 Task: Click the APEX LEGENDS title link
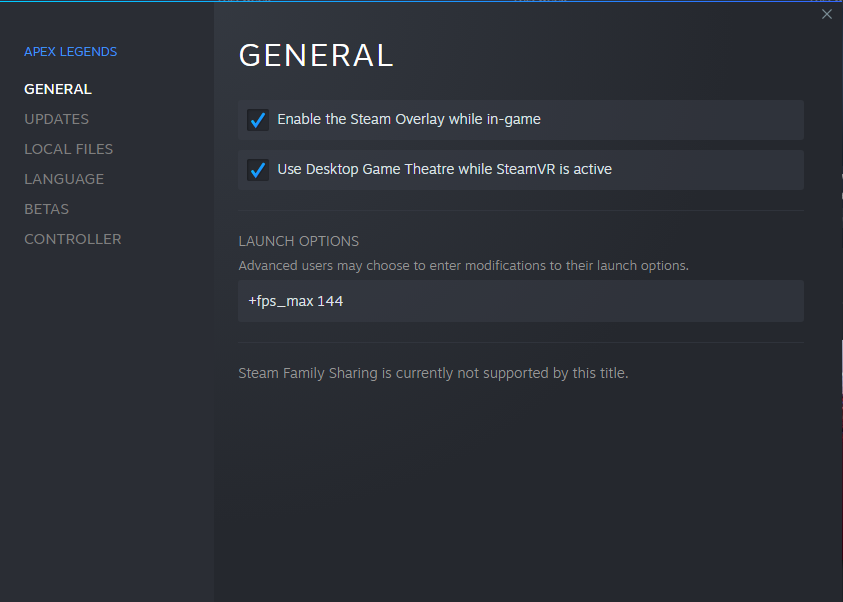pyautogui.click(x=70, y=51)
